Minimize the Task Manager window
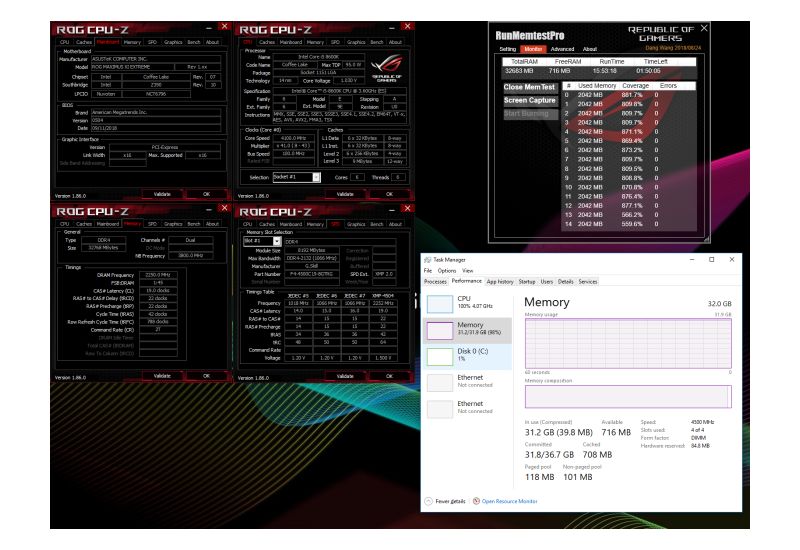Image resolution: width=800 pixels, height=550 pixels. (x=692, y=260)
